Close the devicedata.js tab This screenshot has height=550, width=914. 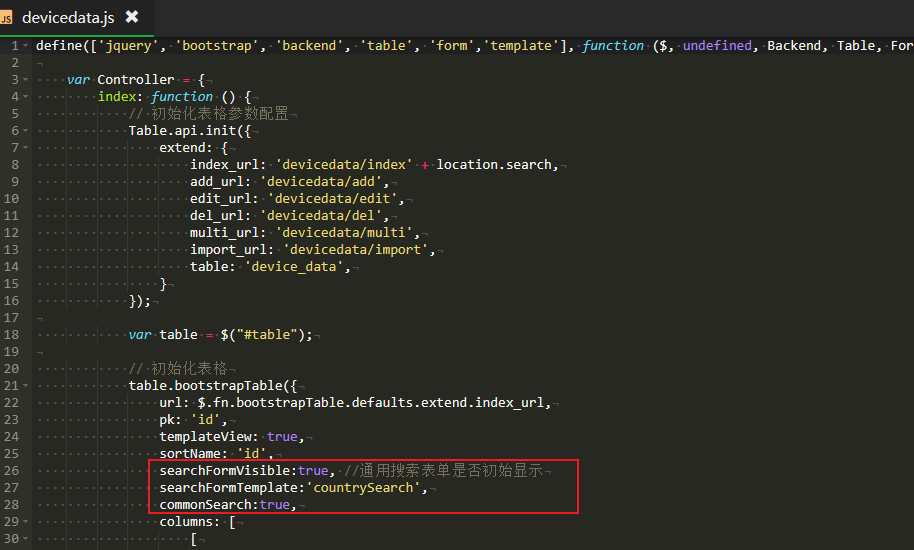(132, 17)
